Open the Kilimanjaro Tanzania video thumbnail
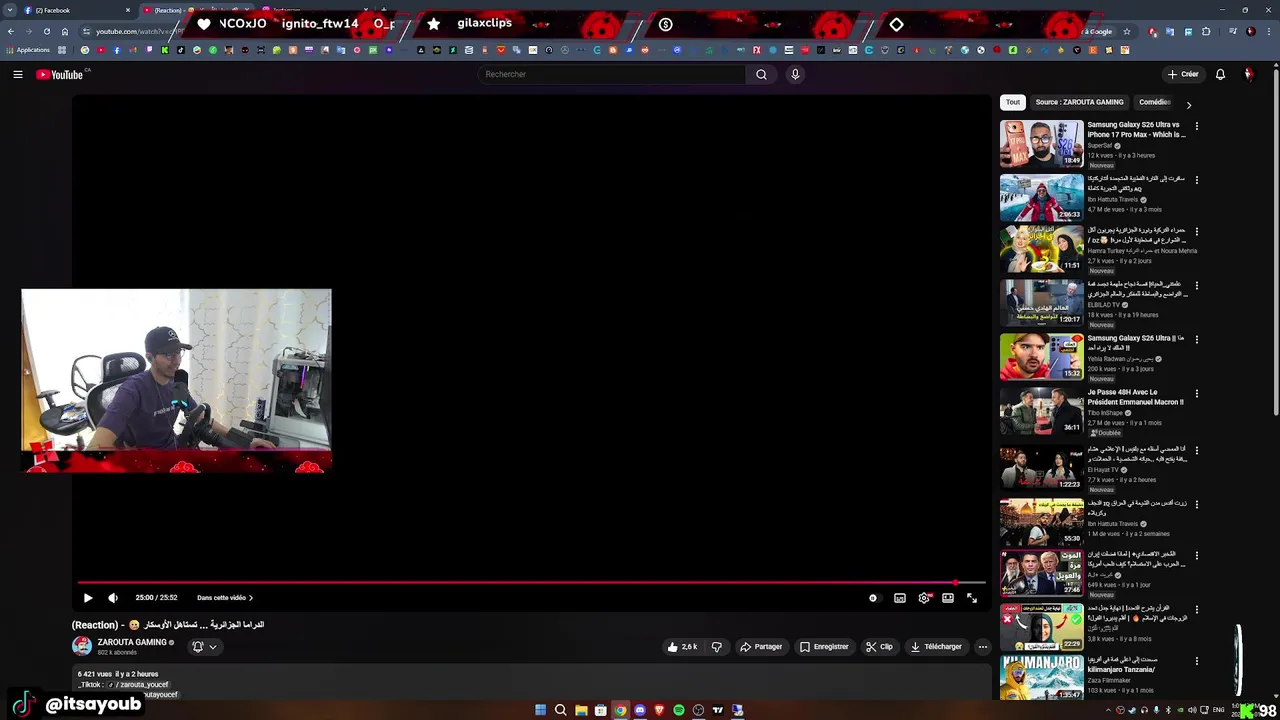Screen dimensions: 1280x720 pos(1041,678)
